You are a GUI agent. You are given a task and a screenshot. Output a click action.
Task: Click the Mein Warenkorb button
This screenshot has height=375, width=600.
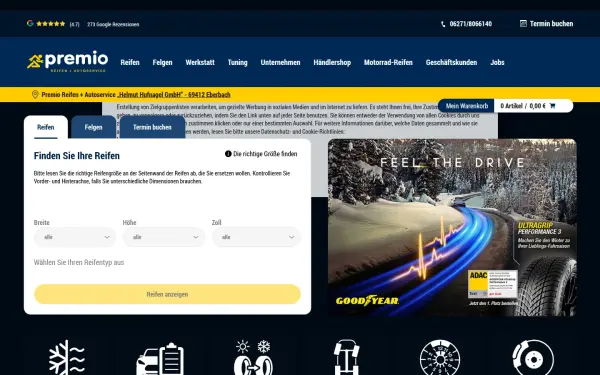466,106
